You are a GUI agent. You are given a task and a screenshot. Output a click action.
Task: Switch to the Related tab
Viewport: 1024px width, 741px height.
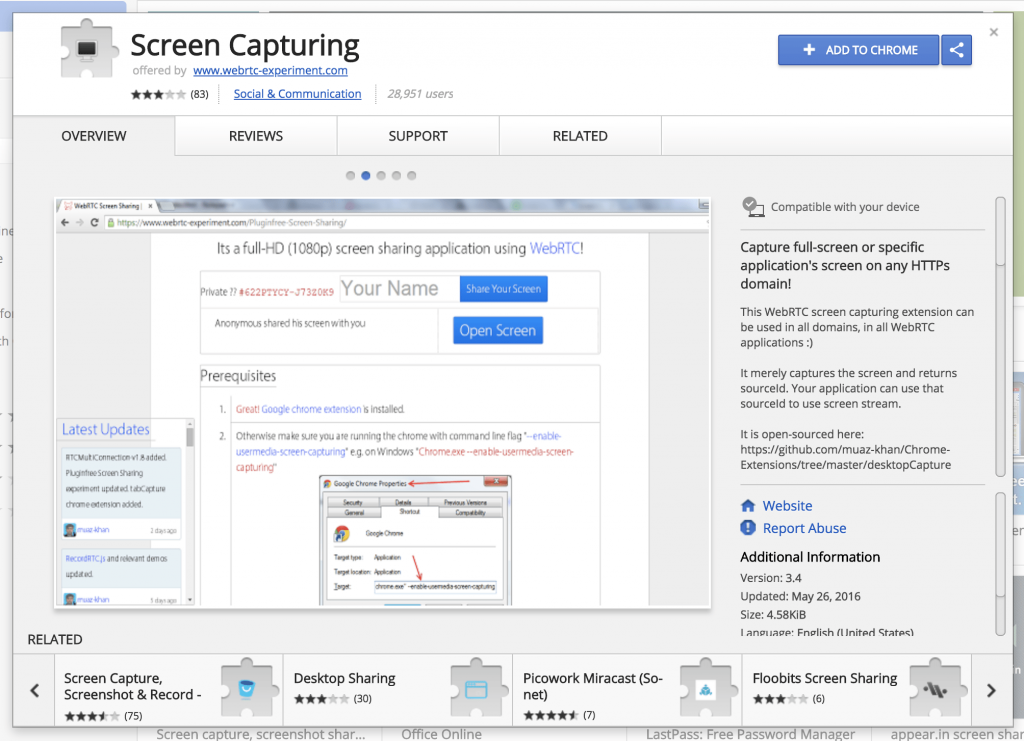[x=580, y=136]
